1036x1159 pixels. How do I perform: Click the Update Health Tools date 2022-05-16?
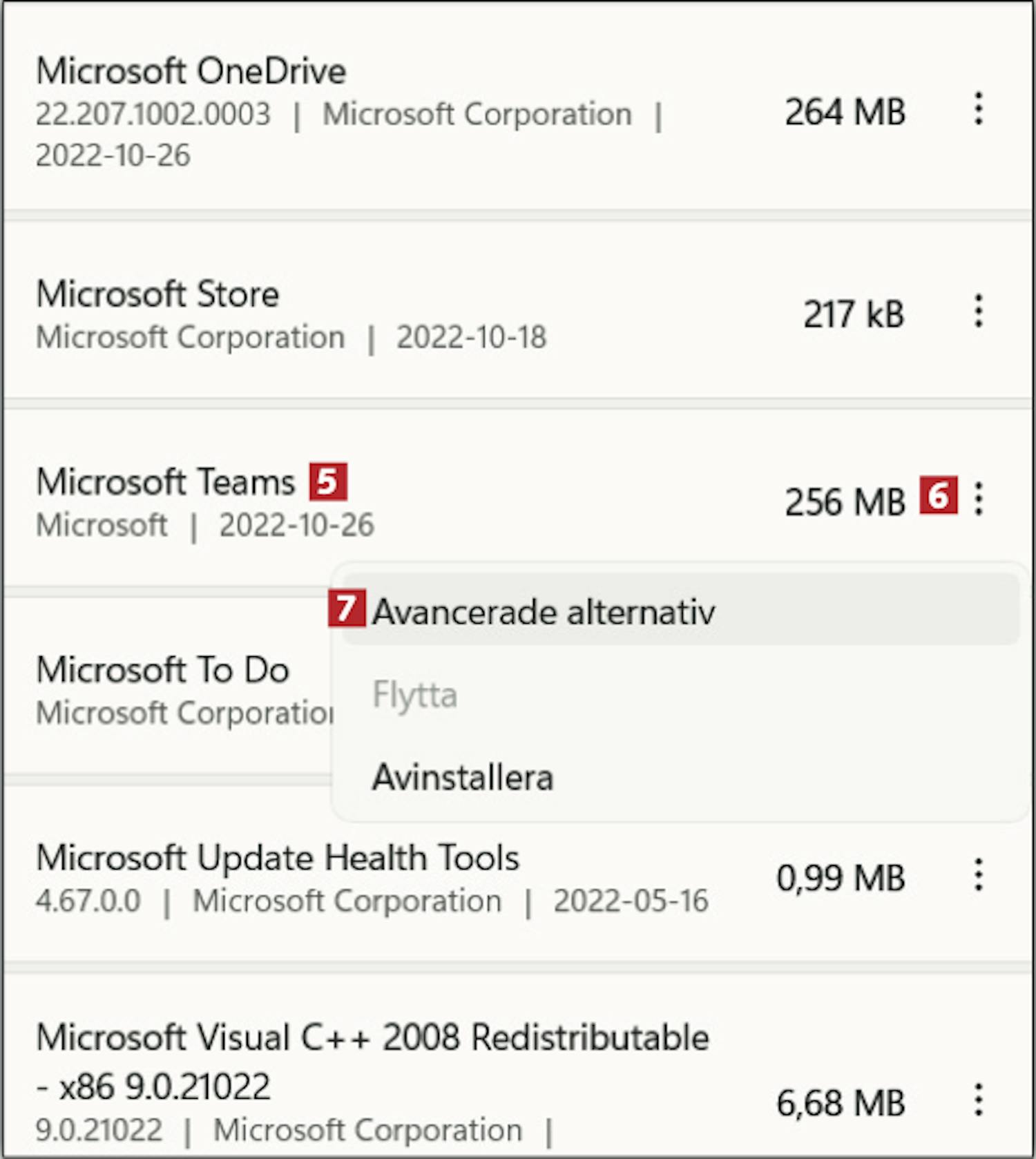pyautogui.click(x=631, y=901)
